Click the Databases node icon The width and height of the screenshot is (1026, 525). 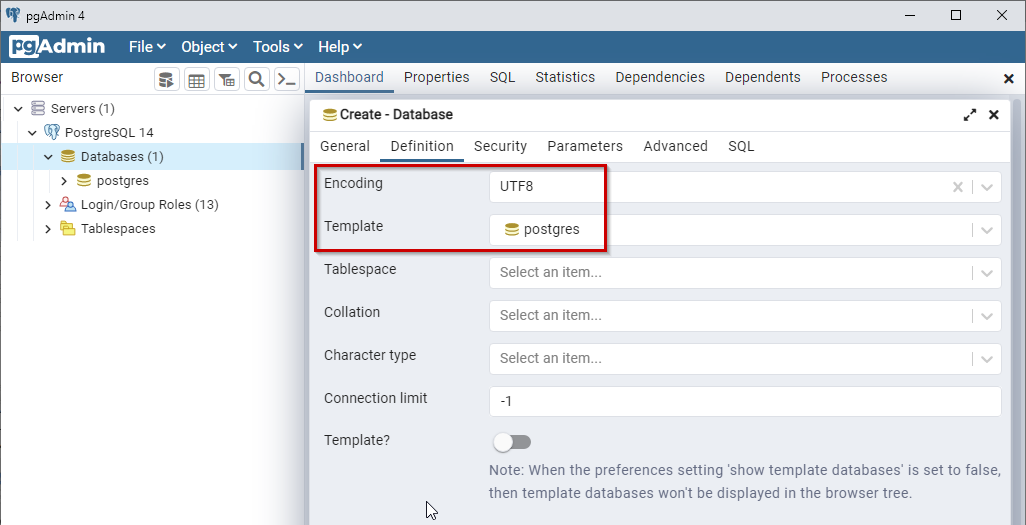click(x=67, y=156)
